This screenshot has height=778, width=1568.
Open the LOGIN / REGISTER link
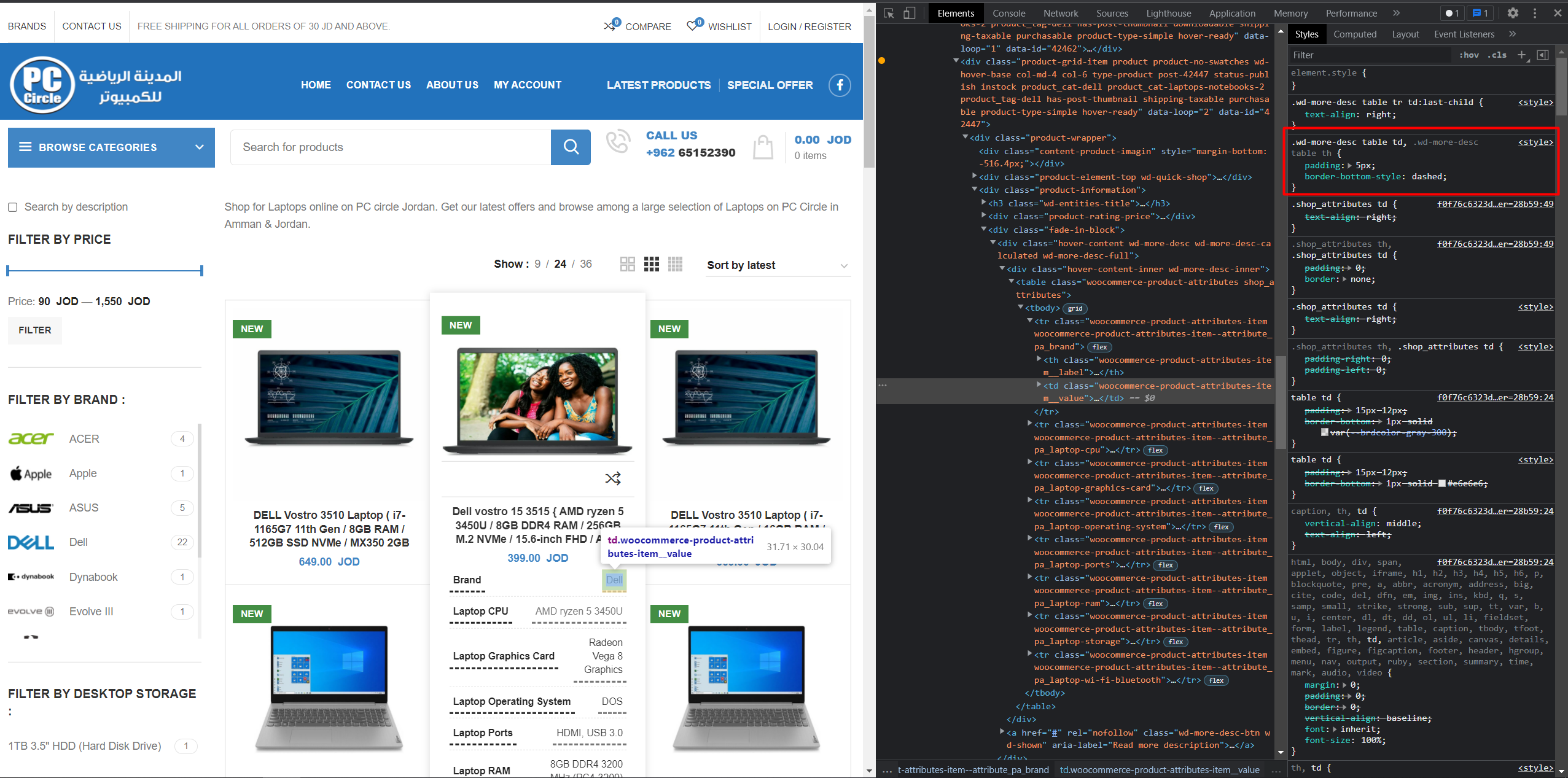[x=809, y=26]
